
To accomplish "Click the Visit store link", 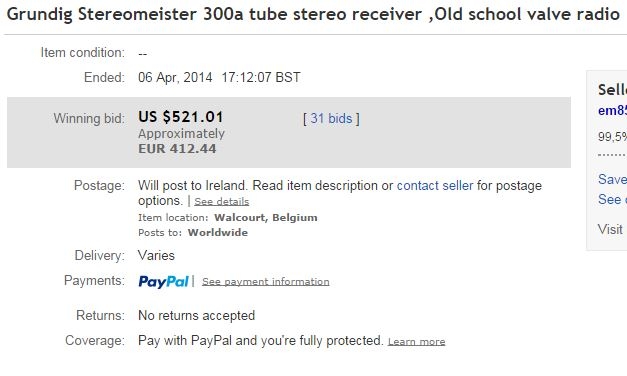I will click(x=612, y=229).
